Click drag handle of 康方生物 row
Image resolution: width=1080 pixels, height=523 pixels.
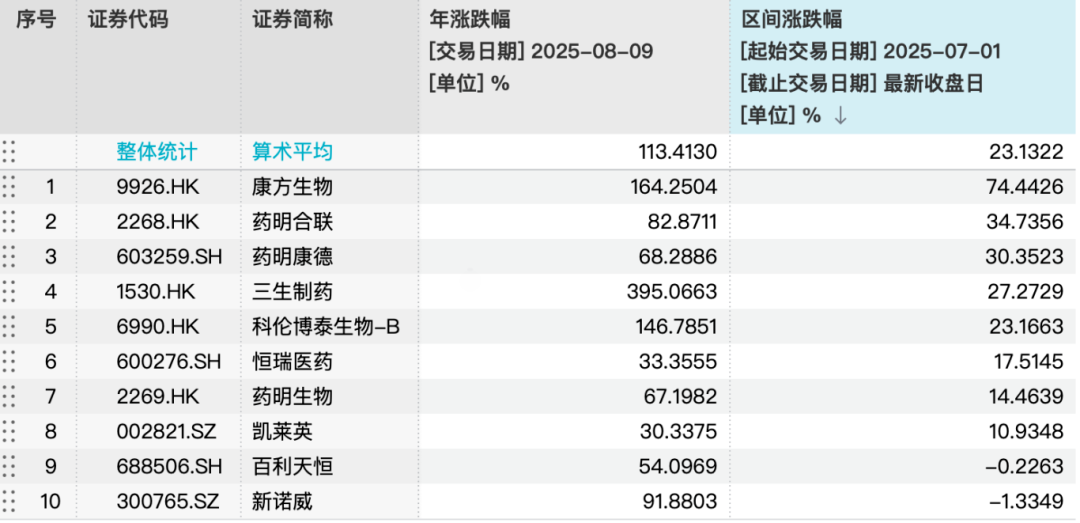(x=9, y=187)
